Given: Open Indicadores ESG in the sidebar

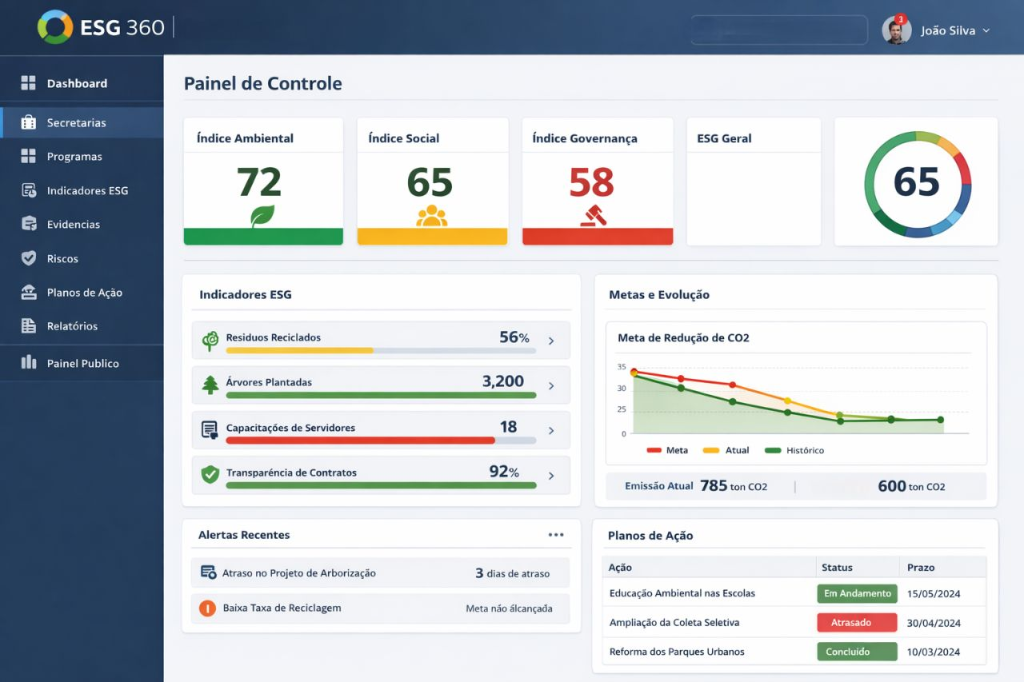Looking at the screenshot, I should pos(82,190).
